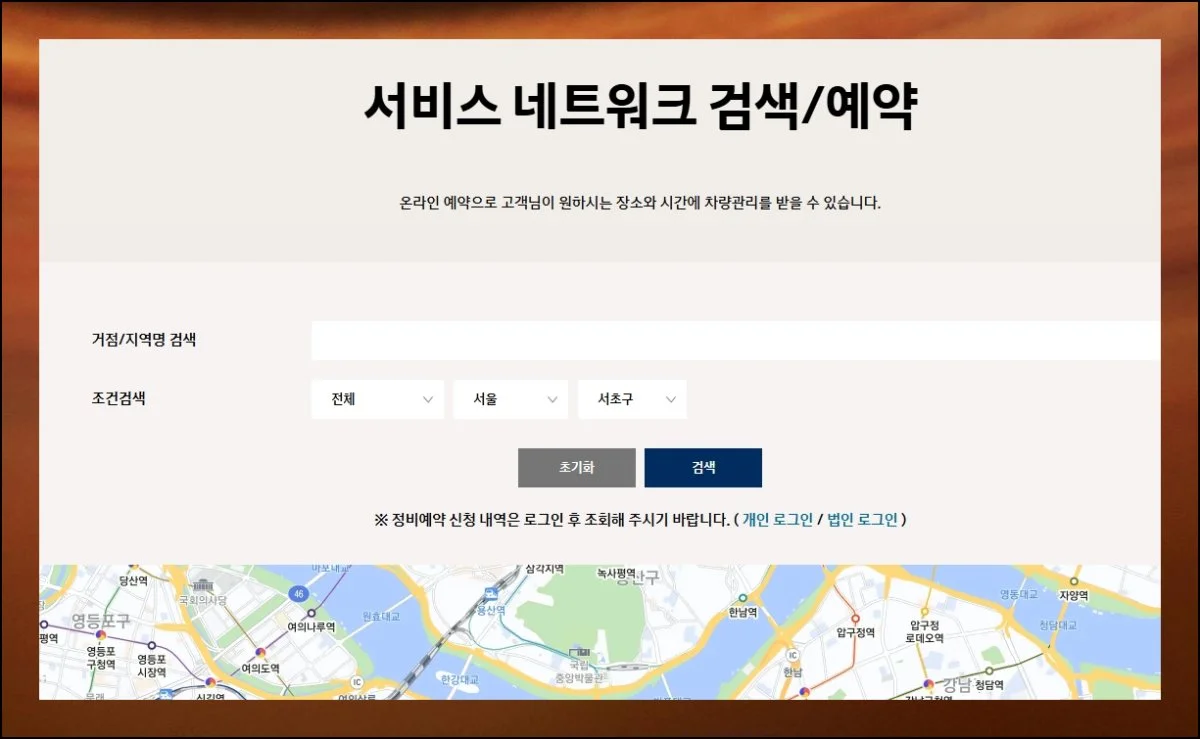Screen dimensions: 1200x739
Task: Expand the 서울 city dropdown
Action: pyautogui.click(x=510, y=399)
